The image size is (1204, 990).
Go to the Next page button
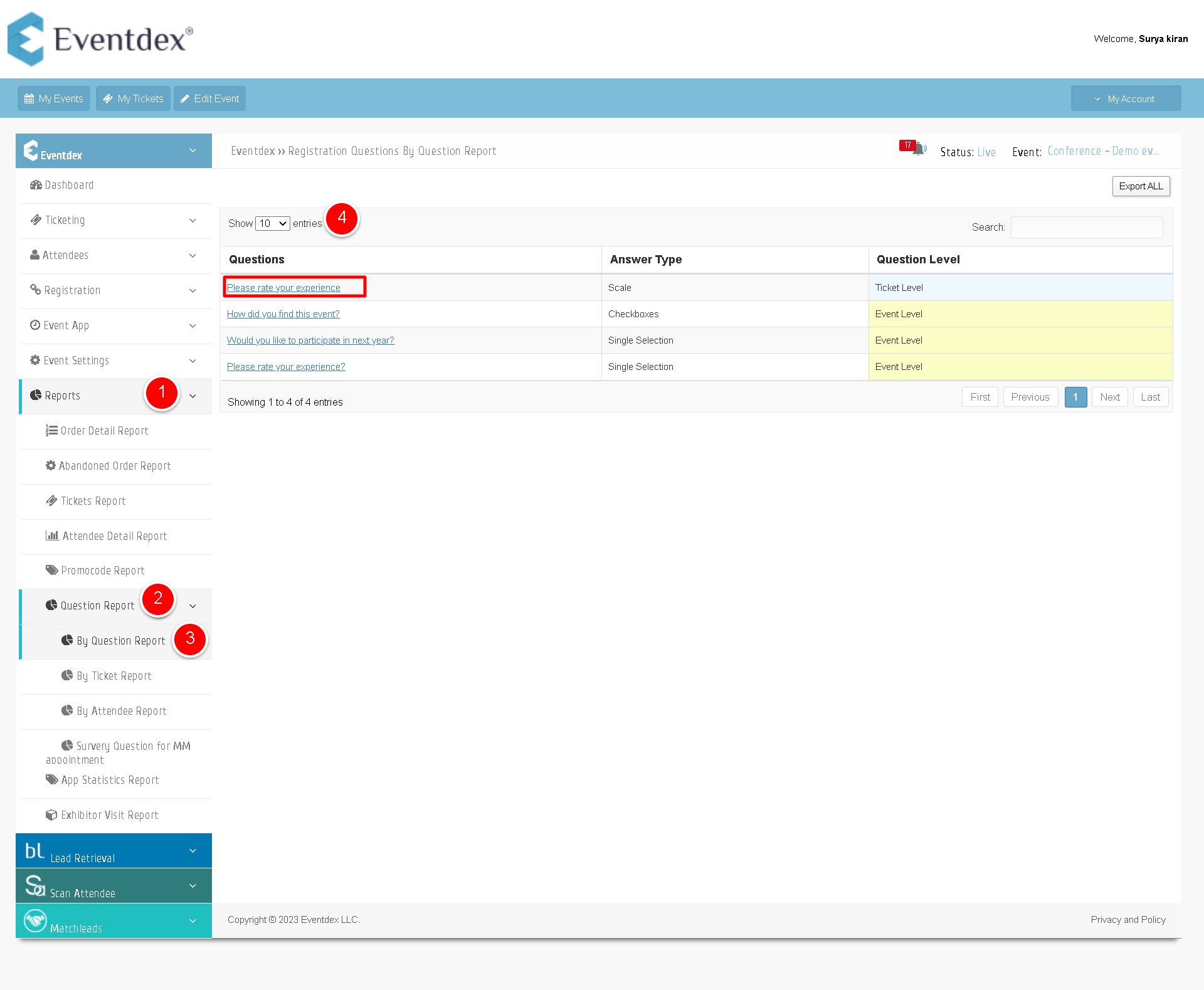tap(1109, 397)
